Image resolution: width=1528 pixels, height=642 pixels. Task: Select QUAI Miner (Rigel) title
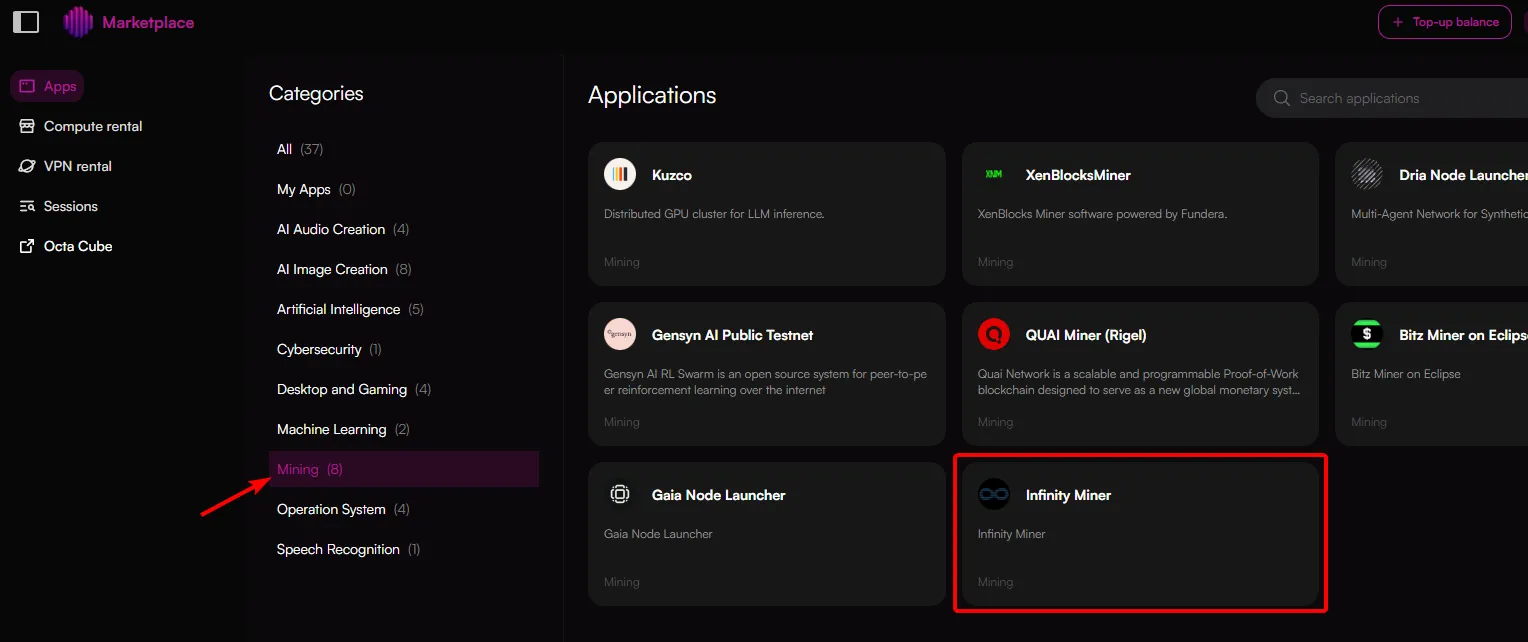click(1086, 335)
